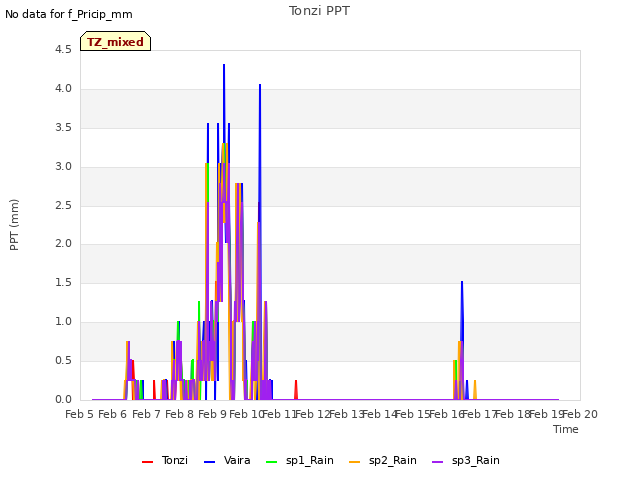Click the red Tonzi legend color marker
This screenshot has height=480, width=640.
[147, 462]
